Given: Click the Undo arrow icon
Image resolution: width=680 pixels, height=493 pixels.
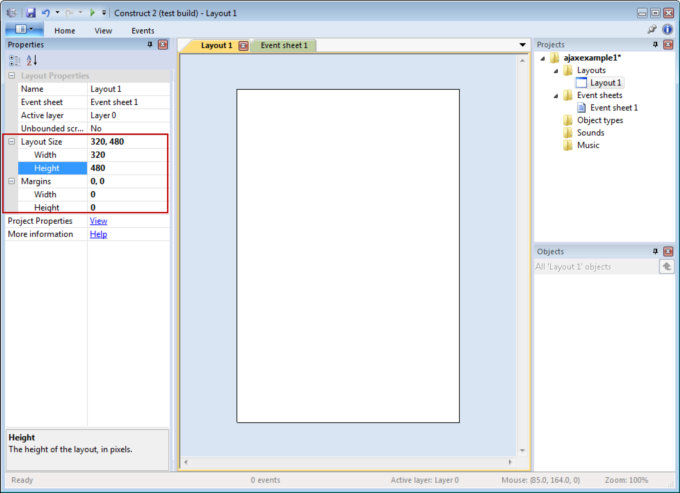Looking at the screenshot, I should coord(46,13).
